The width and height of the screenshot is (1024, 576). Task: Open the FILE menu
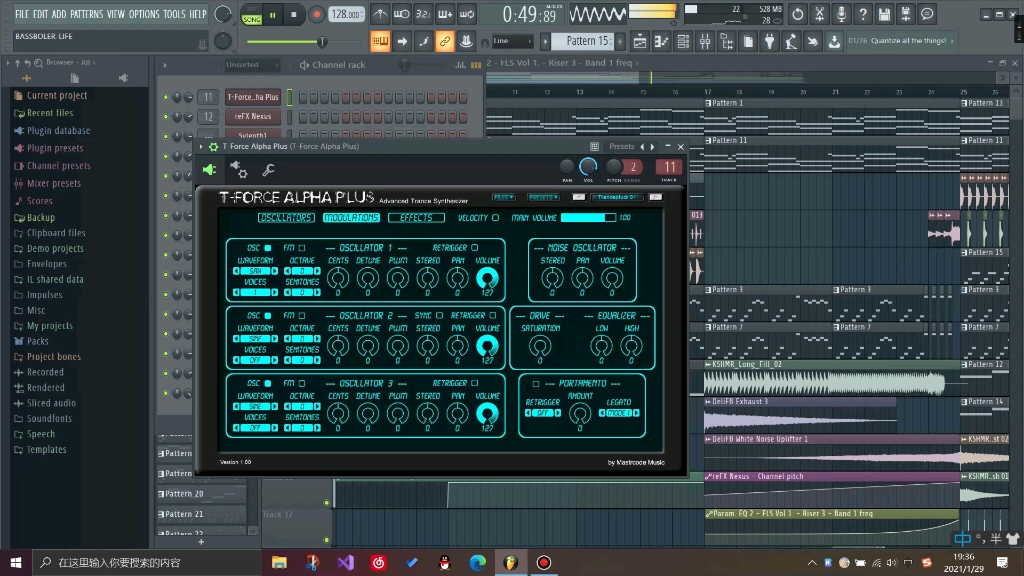[22, 14]
